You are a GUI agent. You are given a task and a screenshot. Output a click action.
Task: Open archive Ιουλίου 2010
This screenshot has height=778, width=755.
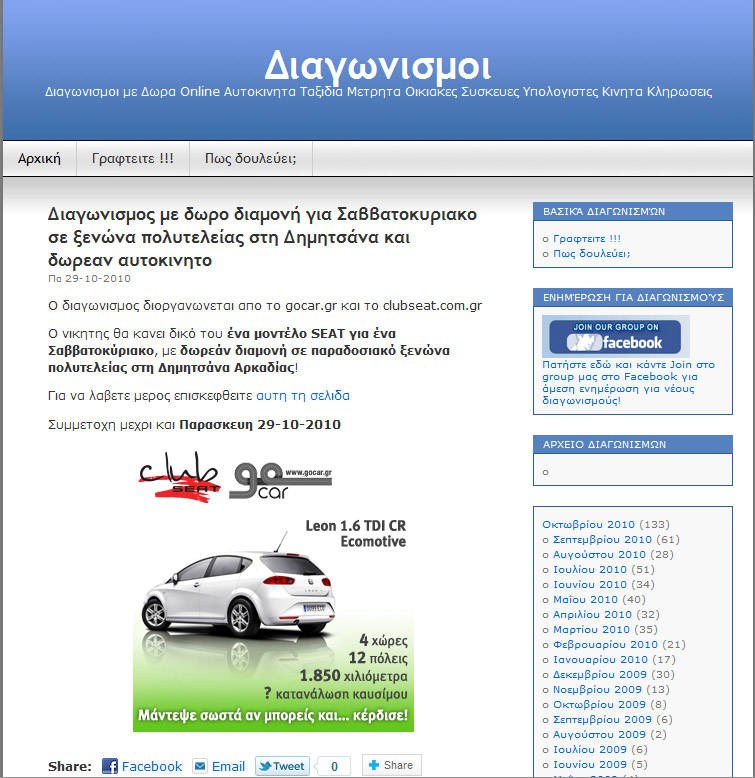(590, 569)
